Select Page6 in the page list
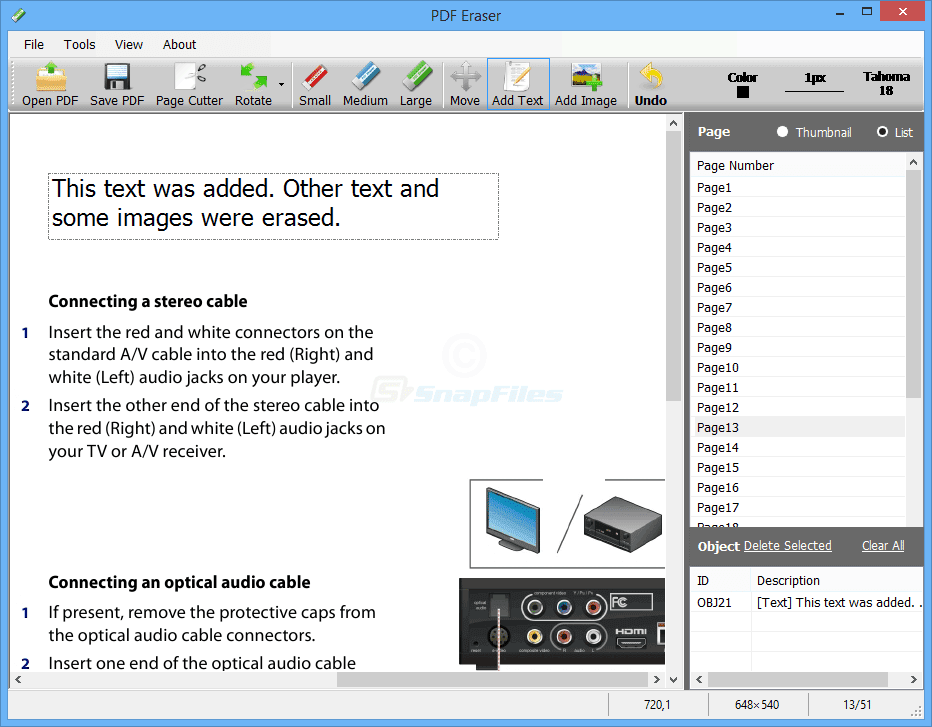Viewport: 932px width, 727px height. click(x=798, y=288)
